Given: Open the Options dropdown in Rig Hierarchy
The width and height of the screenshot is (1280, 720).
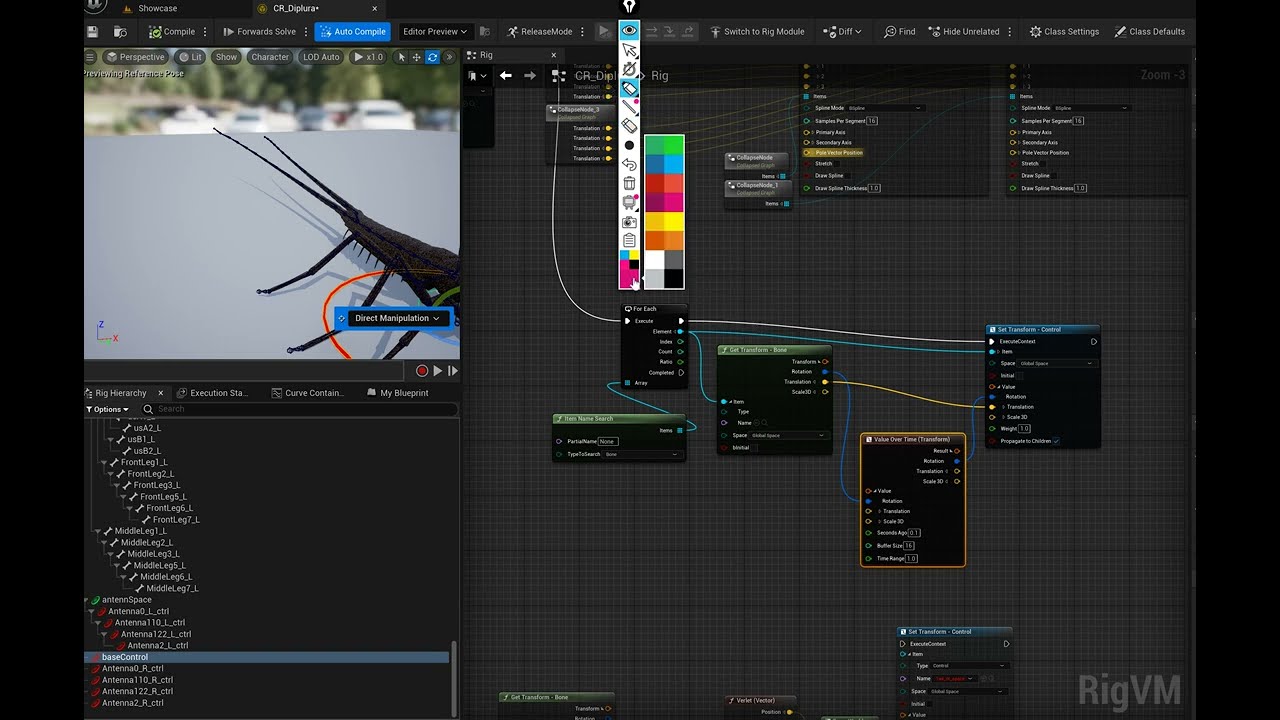Looking at the screenshot, I should coord(109,409).
